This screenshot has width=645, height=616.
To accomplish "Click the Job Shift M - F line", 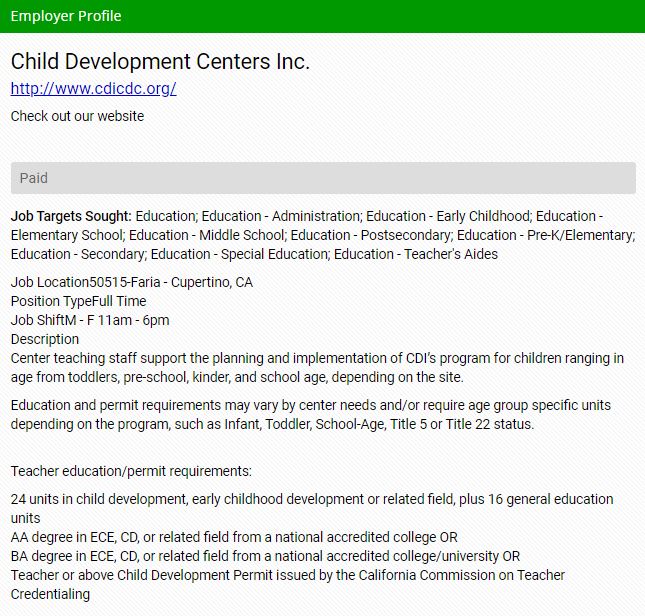I will pyautogui.click(x=90, y=320).
